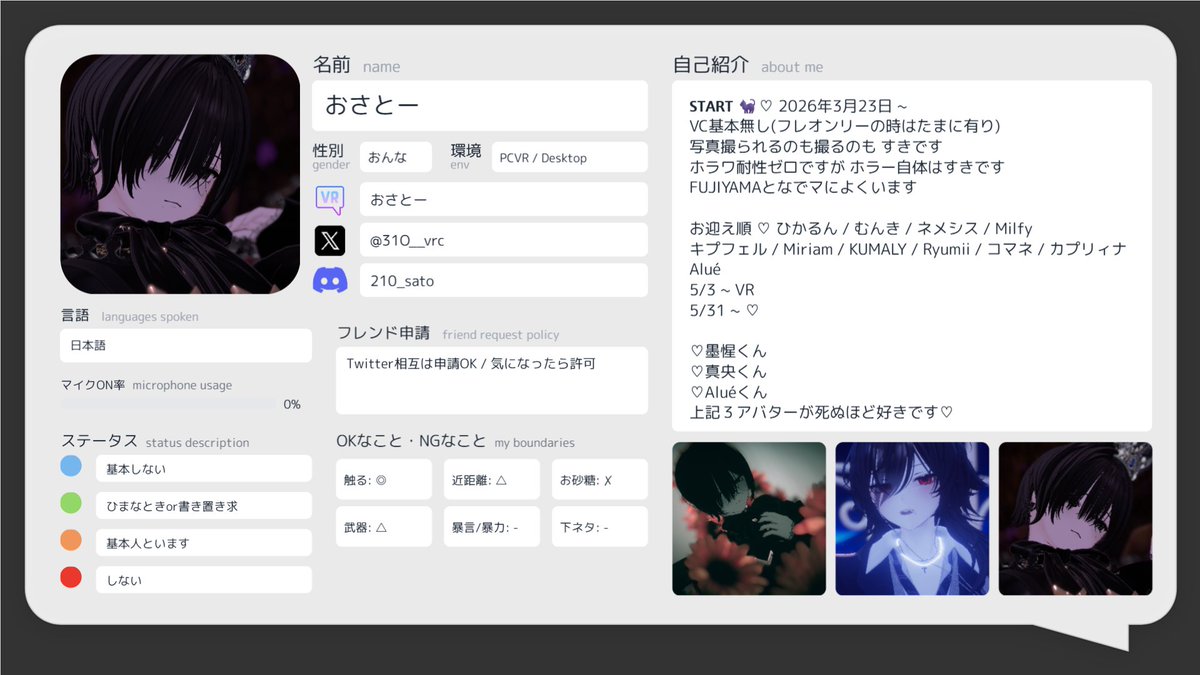Click the X (Twitter) logo icon
1200x675 pixels.
point(330,240)
